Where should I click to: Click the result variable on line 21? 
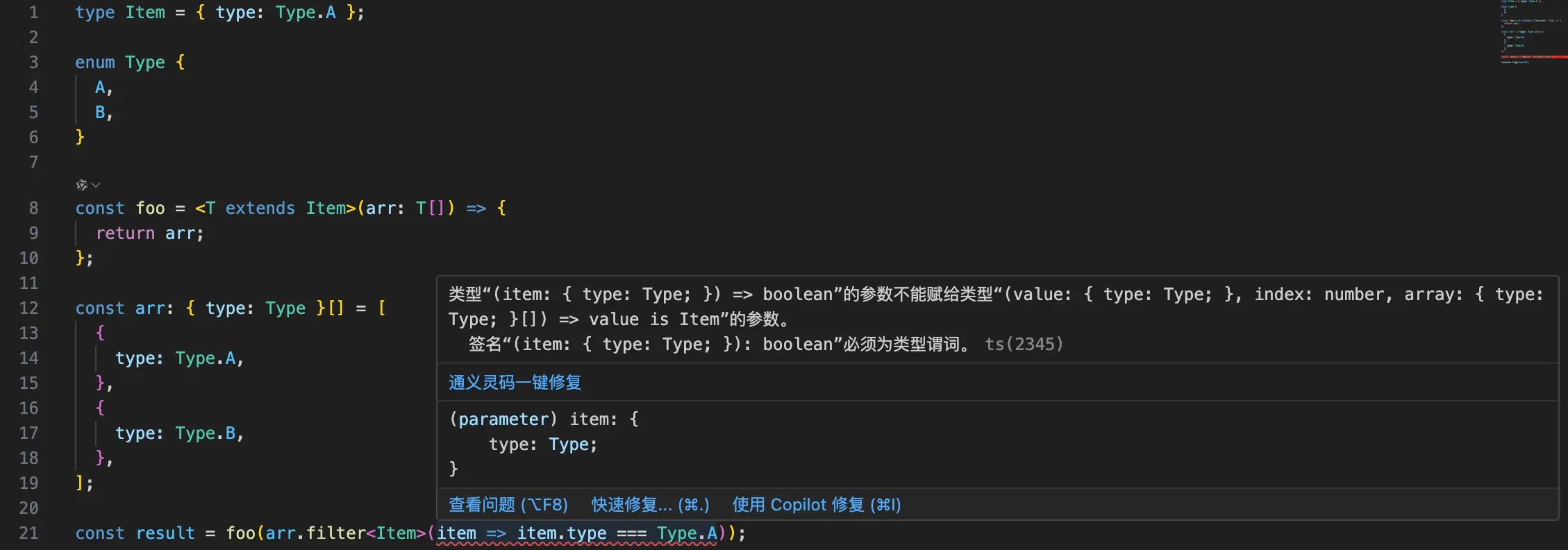165,533
